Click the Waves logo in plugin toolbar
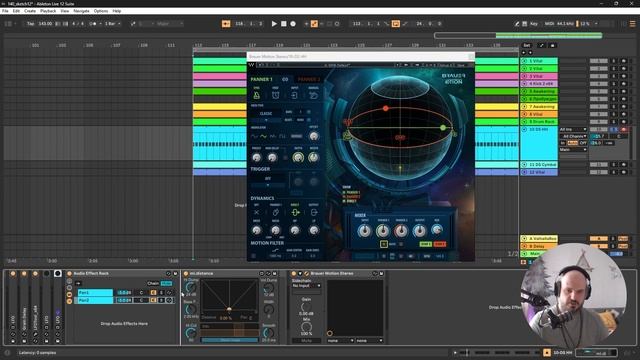The width and height of the screenshot is (640, 360). [251, 65]
